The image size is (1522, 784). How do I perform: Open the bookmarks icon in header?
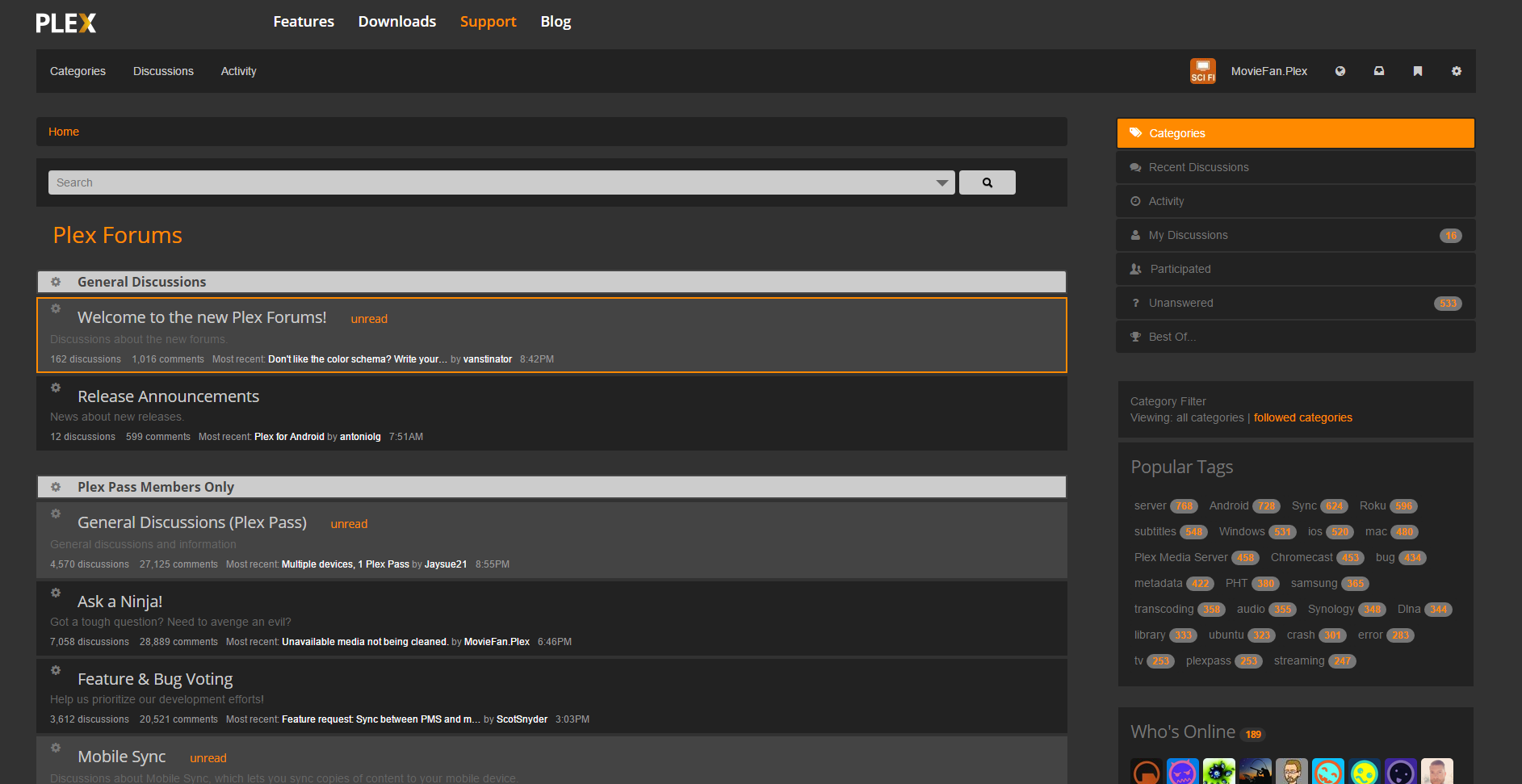pos(1418,71)
